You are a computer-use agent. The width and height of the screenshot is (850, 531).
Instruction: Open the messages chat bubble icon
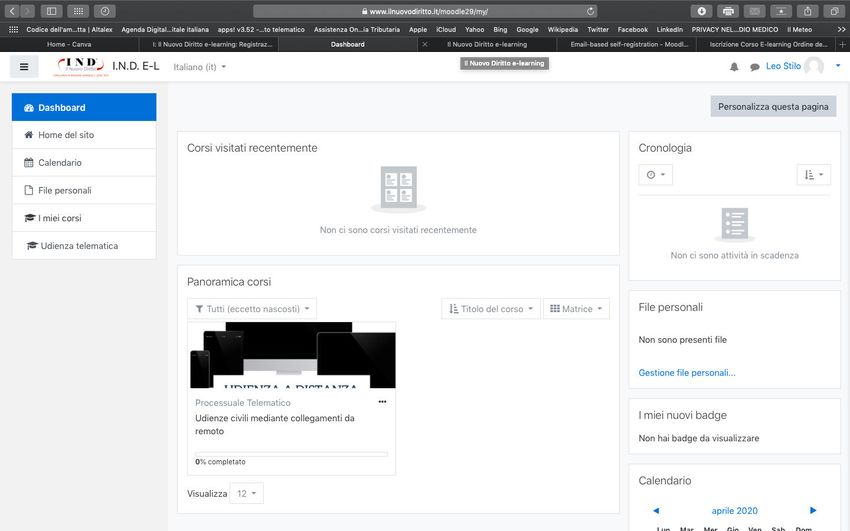pos(754,67)
